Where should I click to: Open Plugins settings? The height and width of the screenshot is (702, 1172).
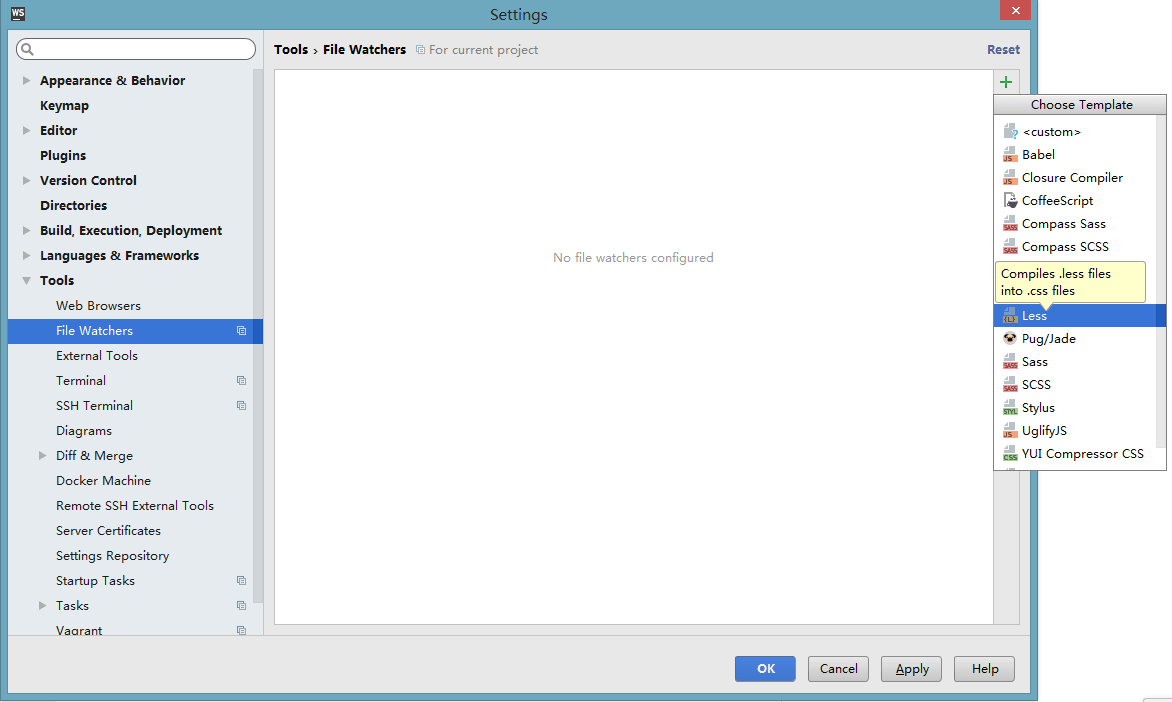[x=63, y=156]
